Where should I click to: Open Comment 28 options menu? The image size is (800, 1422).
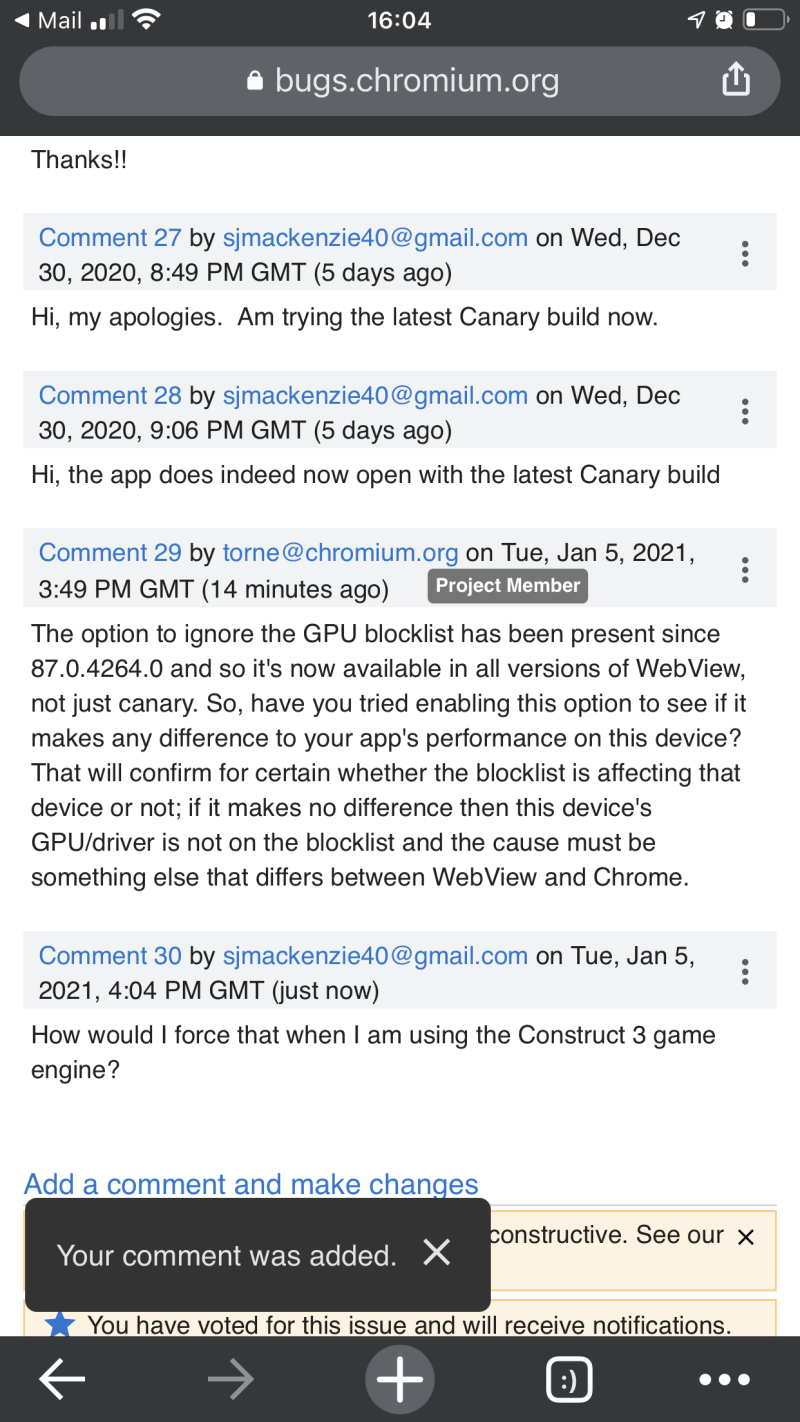(745, 411)
